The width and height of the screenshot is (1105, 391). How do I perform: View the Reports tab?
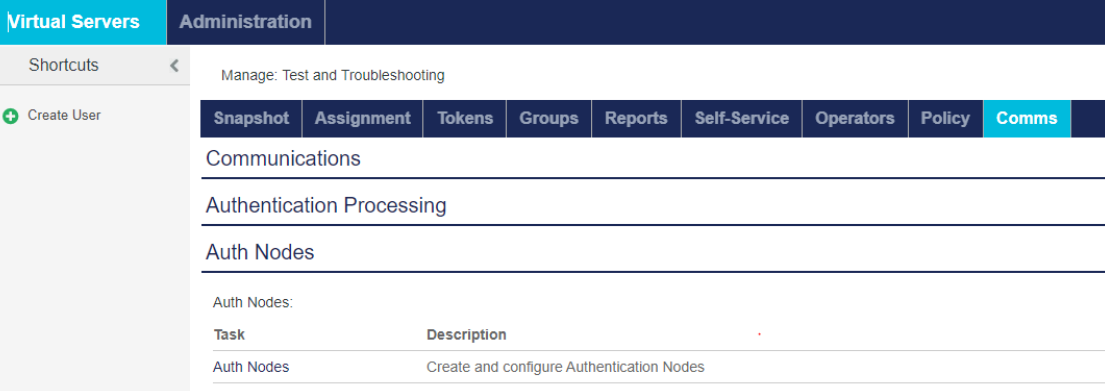[636, 118]
